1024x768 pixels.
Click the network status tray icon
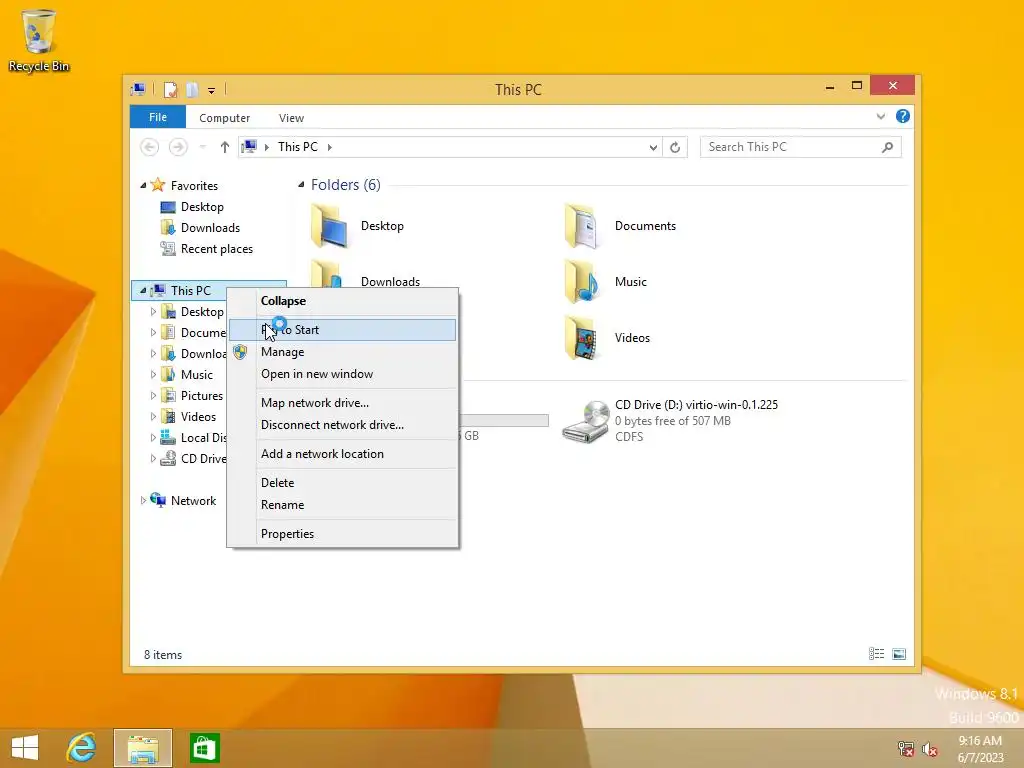coord(906,748)
